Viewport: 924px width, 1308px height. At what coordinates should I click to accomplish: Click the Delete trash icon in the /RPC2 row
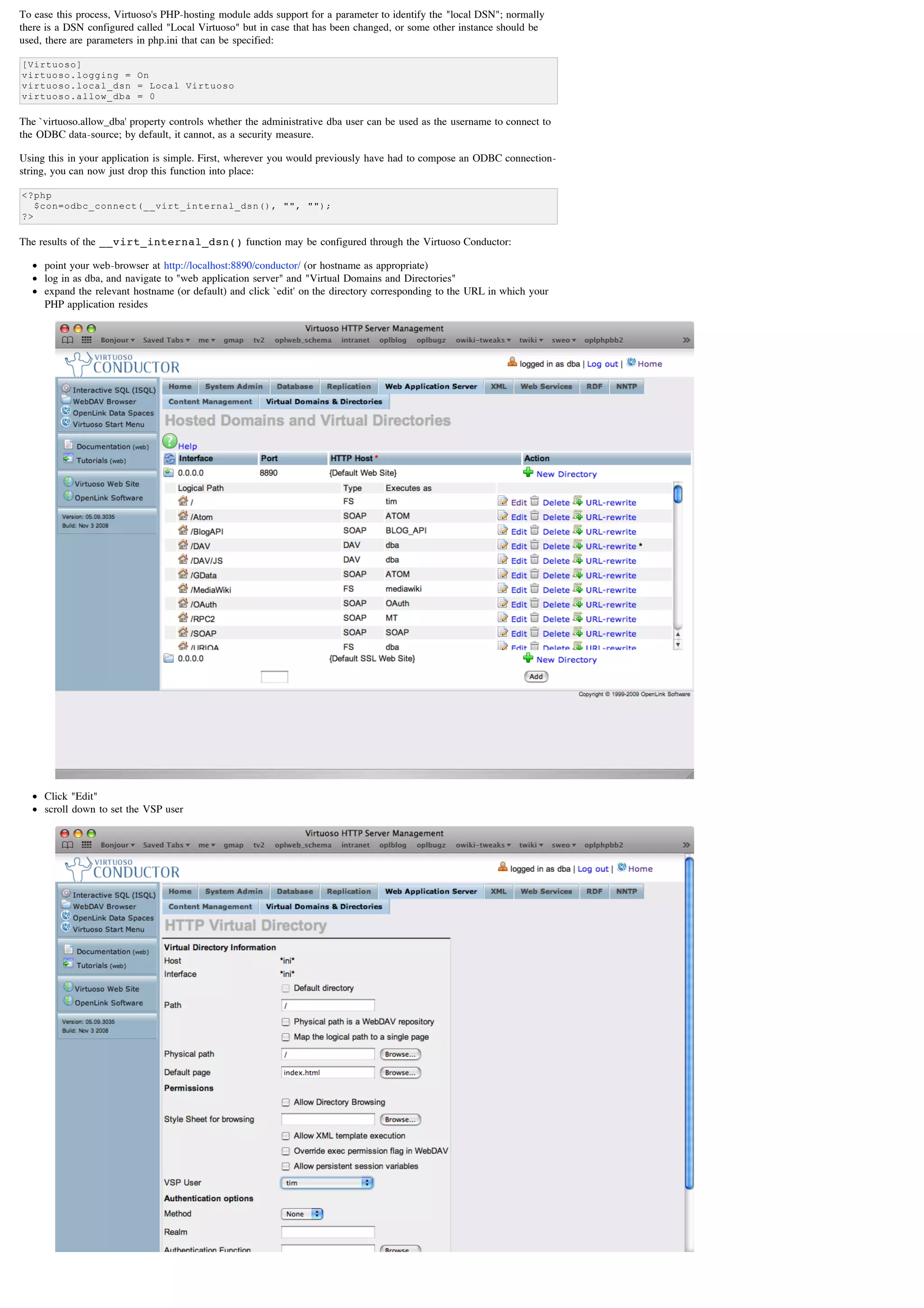click(x=535, y=617)
